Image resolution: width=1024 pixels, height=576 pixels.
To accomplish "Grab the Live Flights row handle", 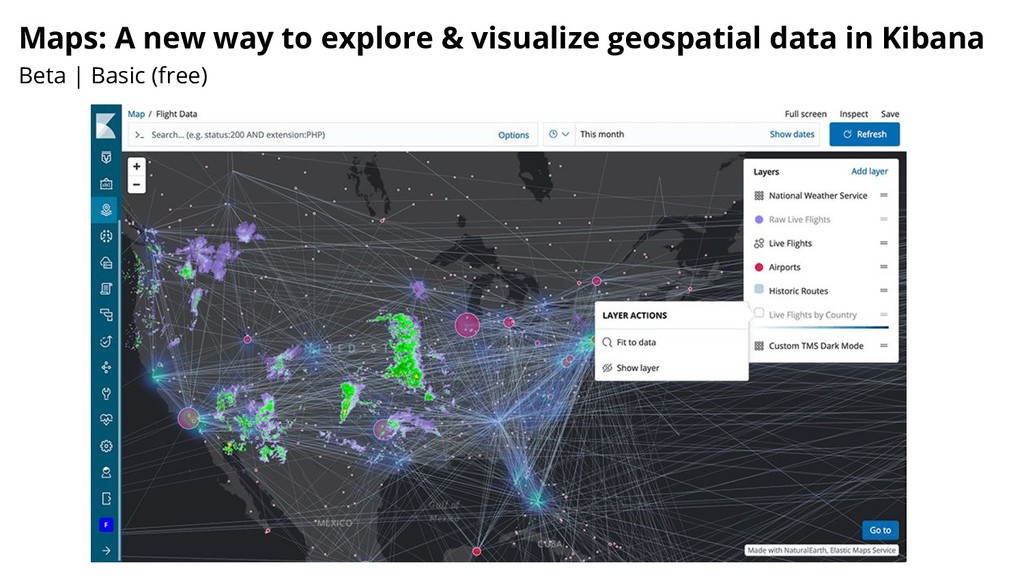I will (884, 243).
